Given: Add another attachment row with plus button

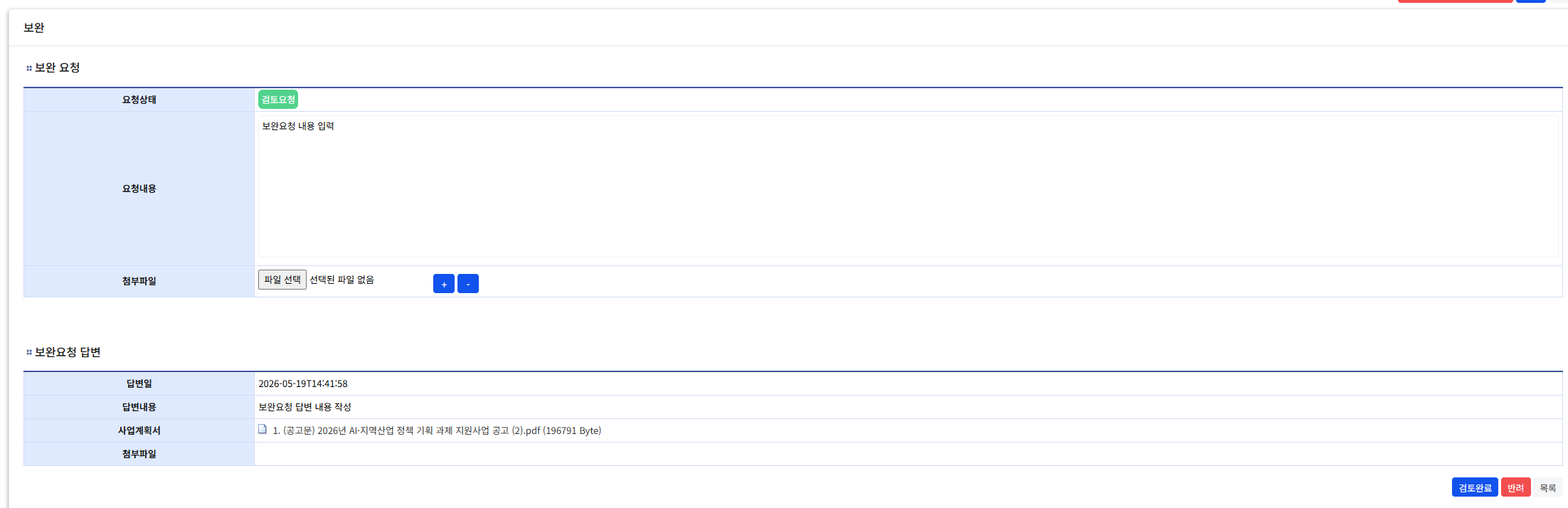Looking at the screenshot, I should [444, 284].
